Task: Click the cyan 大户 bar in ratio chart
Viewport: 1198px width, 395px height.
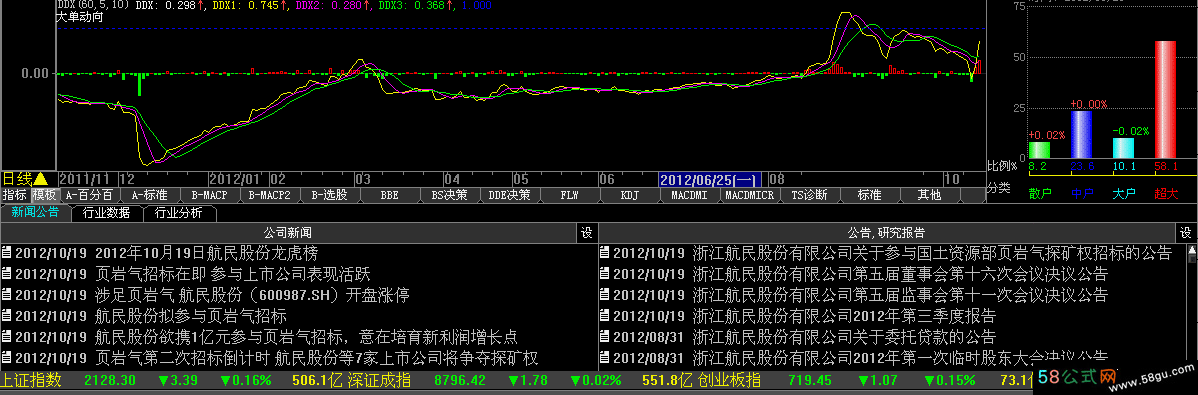Action: pyautogui.click(x=1123, y=147)
